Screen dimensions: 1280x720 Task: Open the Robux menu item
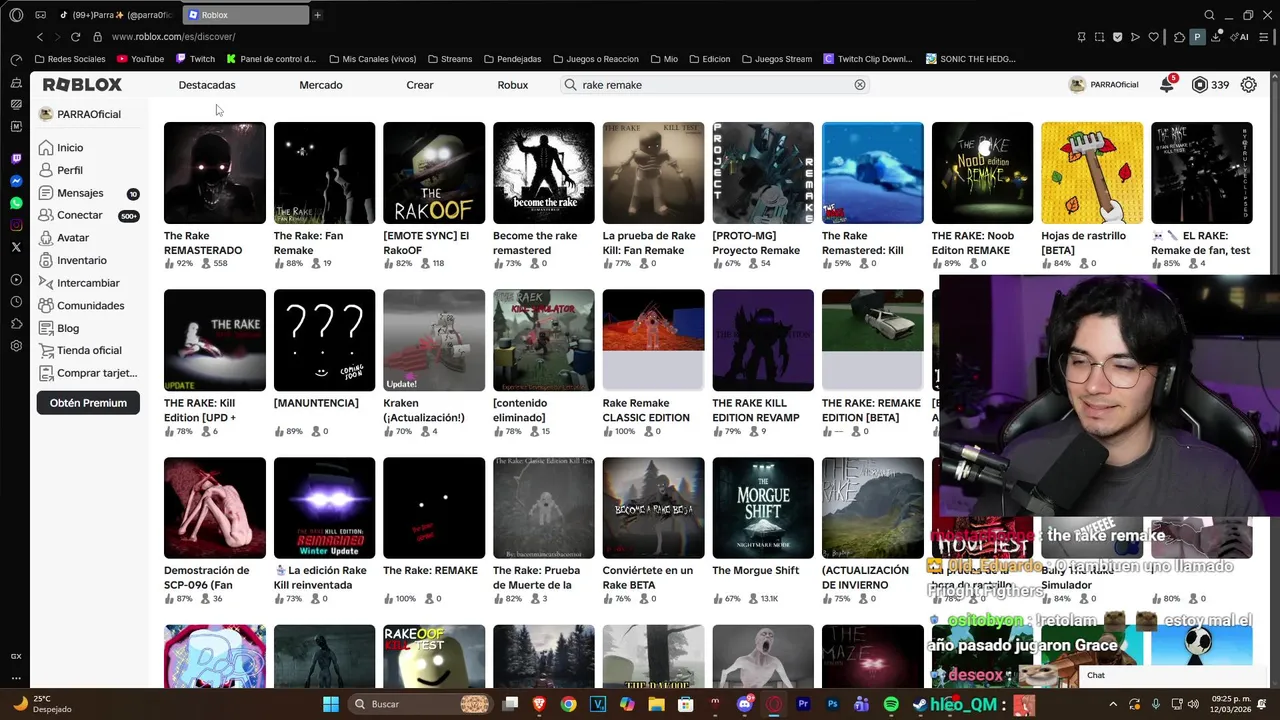point(513,85)
